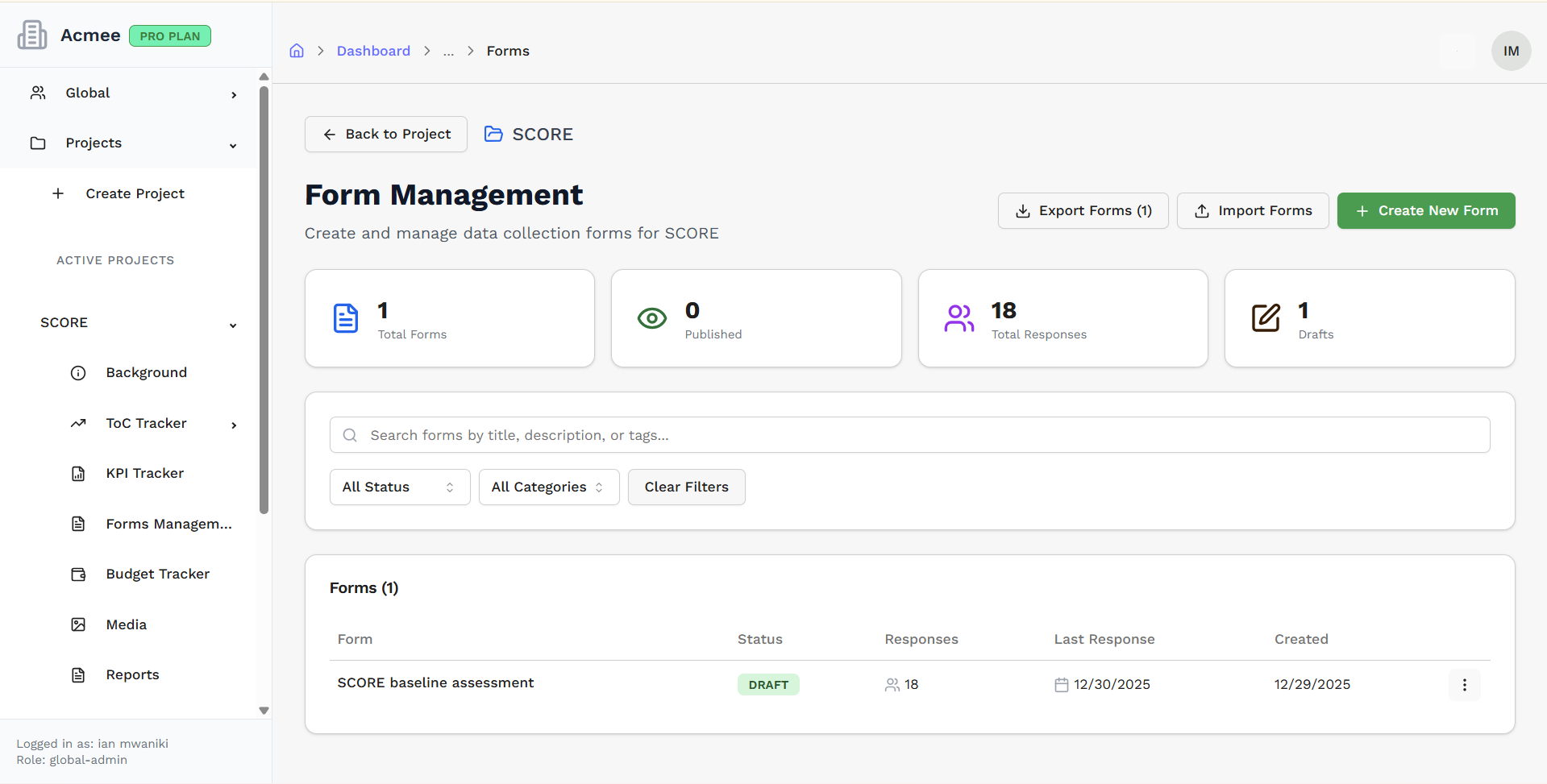Select Create Project in the sidebar

point(135,193)
